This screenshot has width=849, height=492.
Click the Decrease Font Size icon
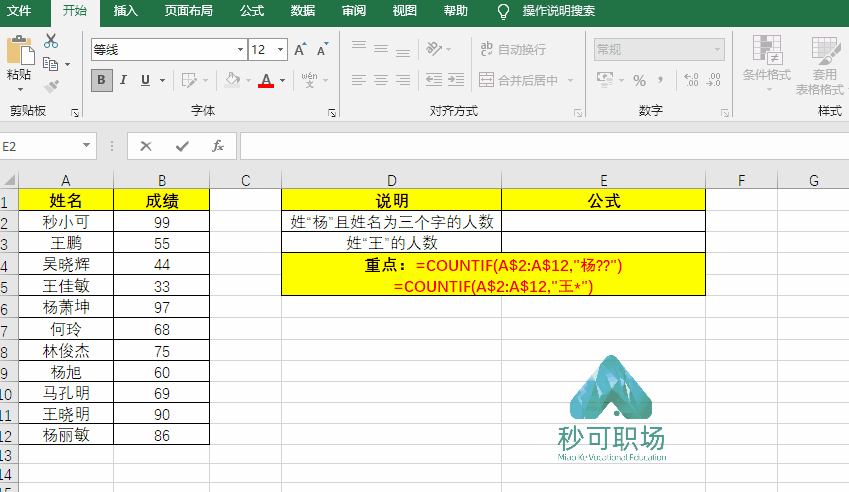click(323, 50)
